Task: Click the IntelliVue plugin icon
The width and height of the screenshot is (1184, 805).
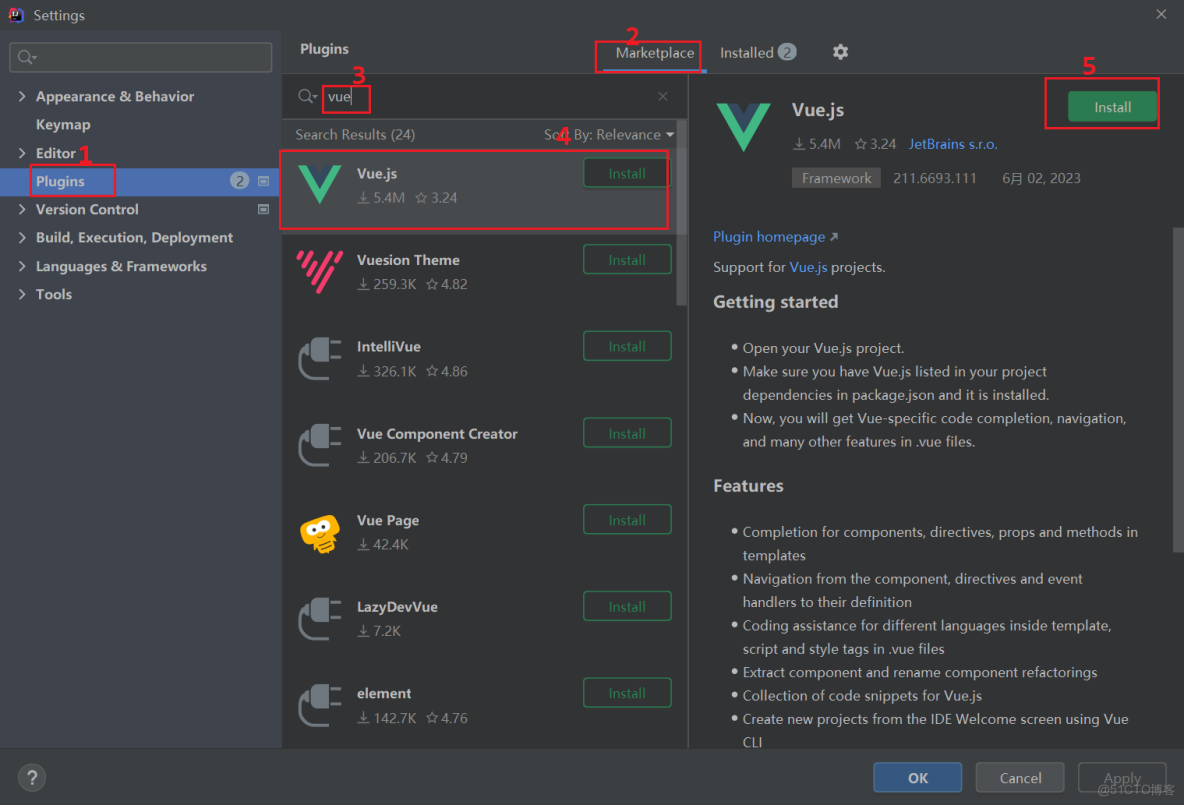Action: (319, 358)
